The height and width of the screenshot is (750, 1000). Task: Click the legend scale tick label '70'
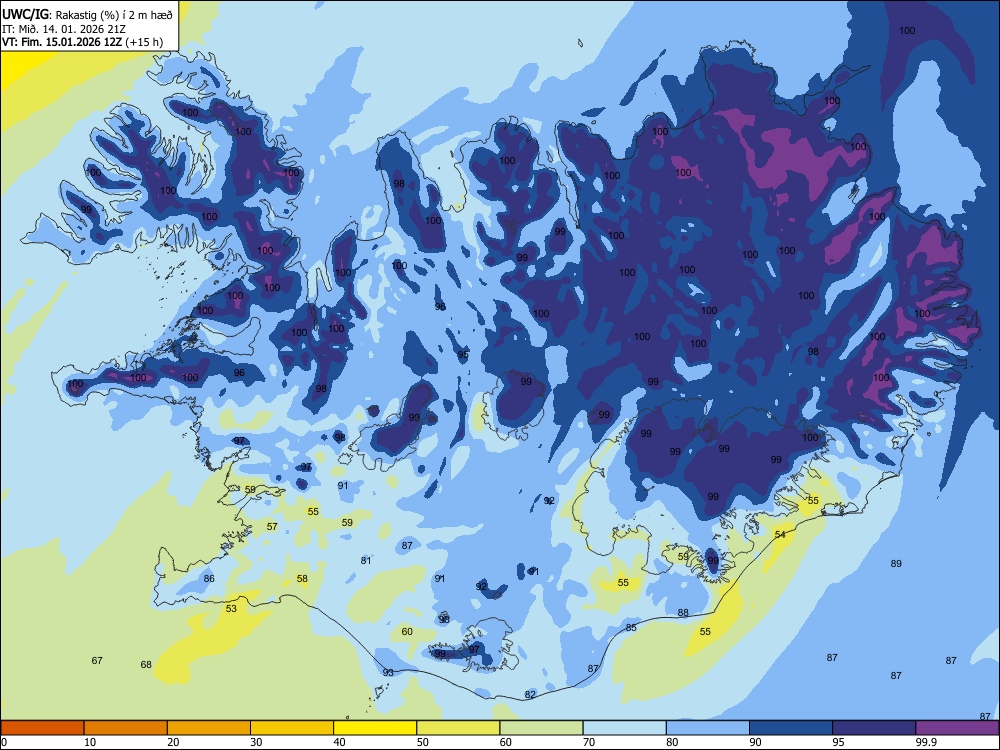(589, 742)
